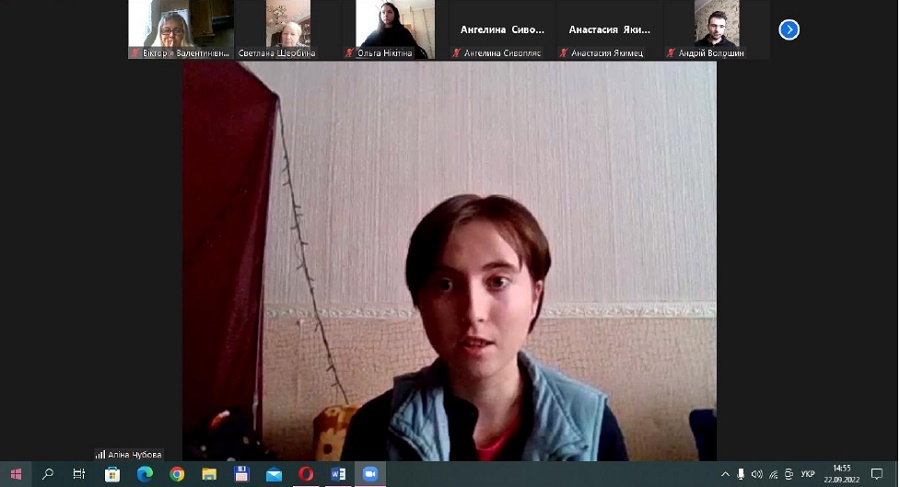Open File Explorer from the taskbar
This screenshot has width=900, height=487.
[x=209, y=474]
